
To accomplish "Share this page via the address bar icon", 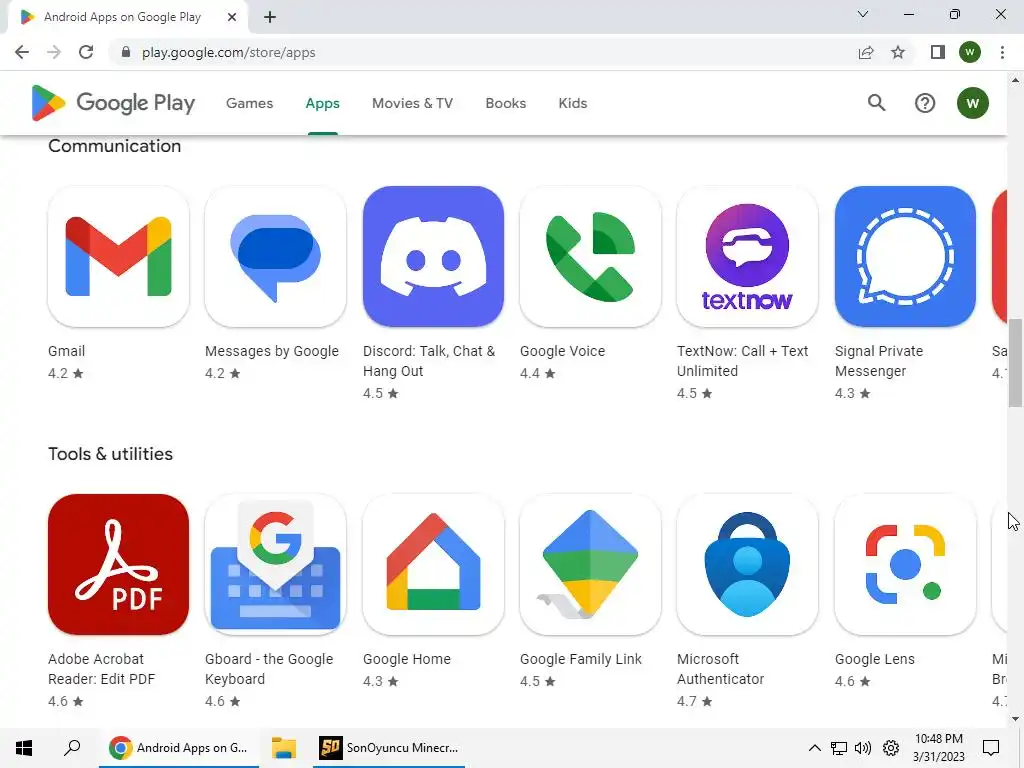I will coord(866,52).
